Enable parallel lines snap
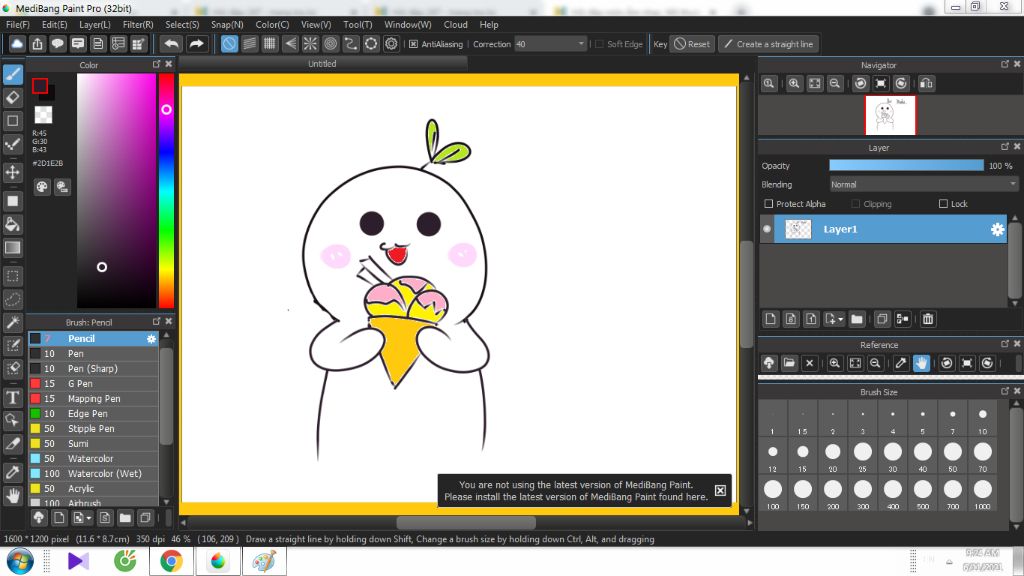The image size is (1024, 576). pos(249,44)
